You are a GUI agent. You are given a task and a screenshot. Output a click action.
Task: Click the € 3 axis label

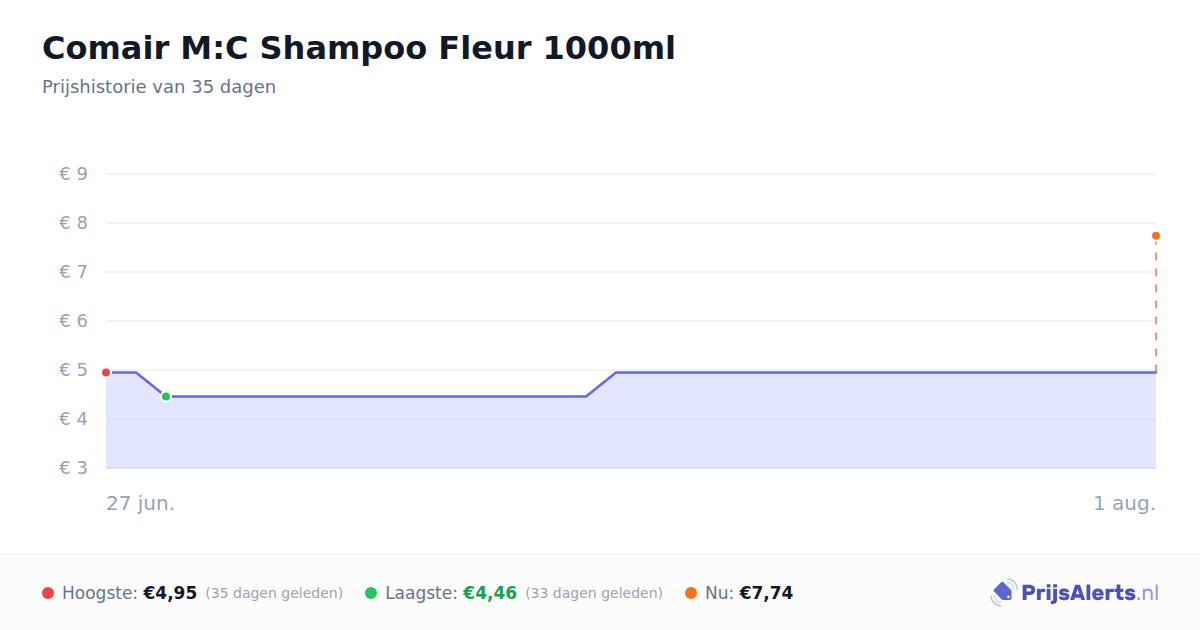tap(74, 468)
